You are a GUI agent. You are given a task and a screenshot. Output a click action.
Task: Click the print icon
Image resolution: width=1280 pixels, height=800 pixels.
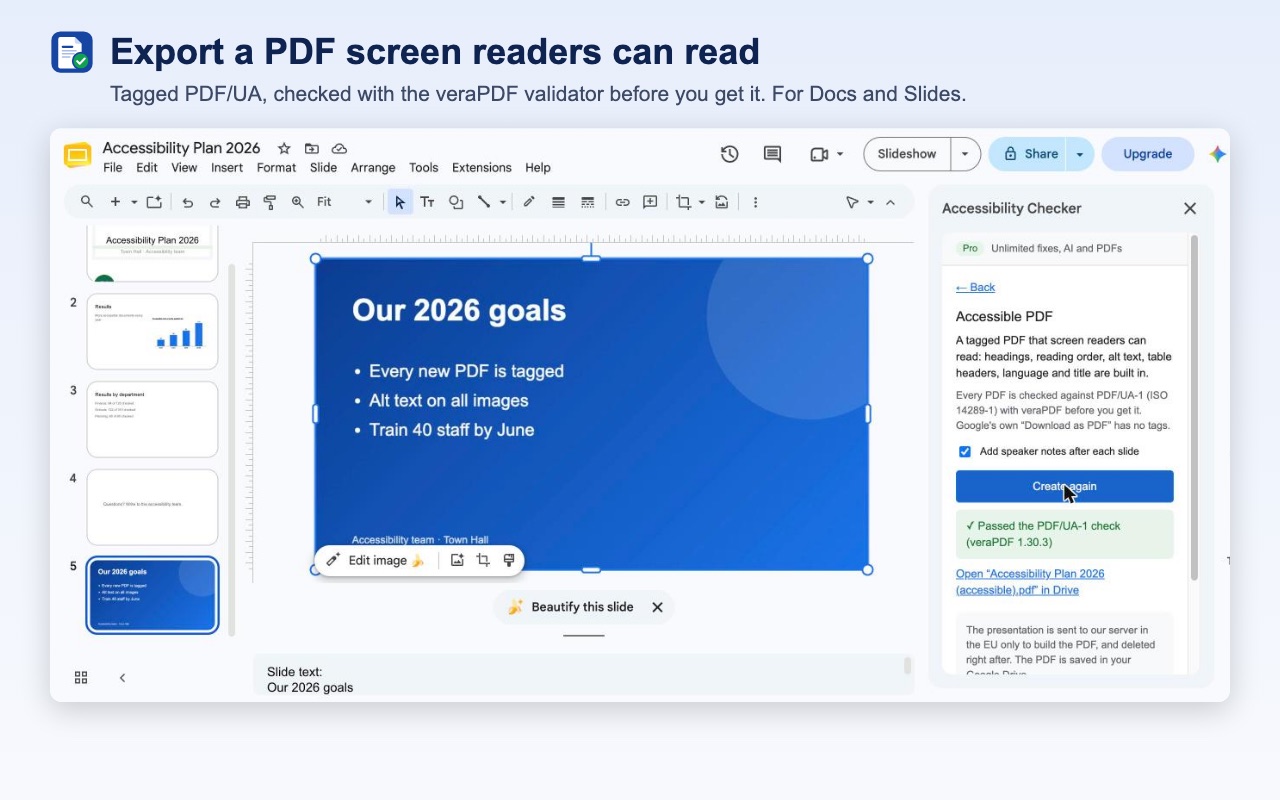242,202
